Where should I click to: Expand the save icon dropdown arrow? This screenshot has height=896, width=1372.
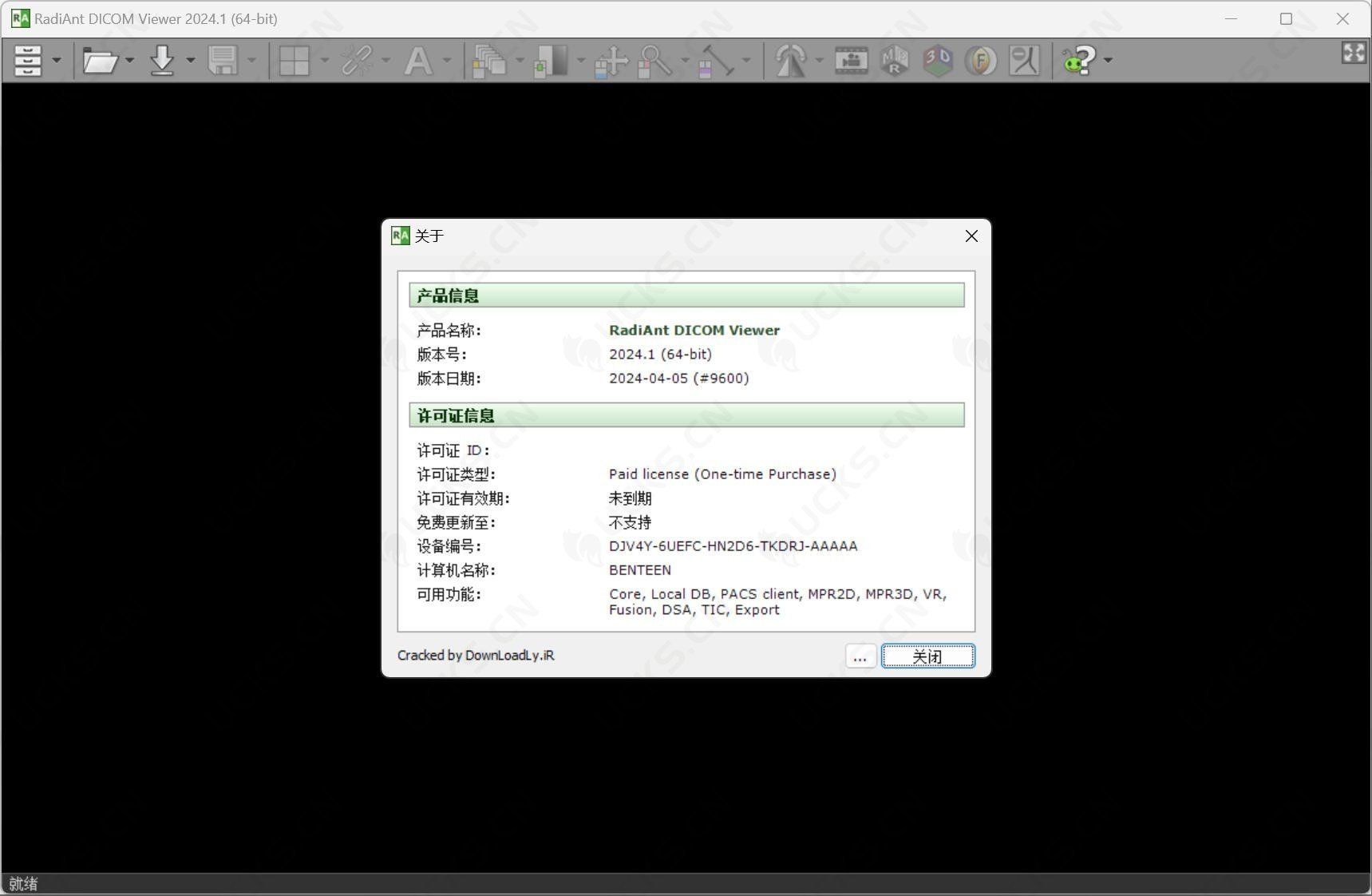251,61
